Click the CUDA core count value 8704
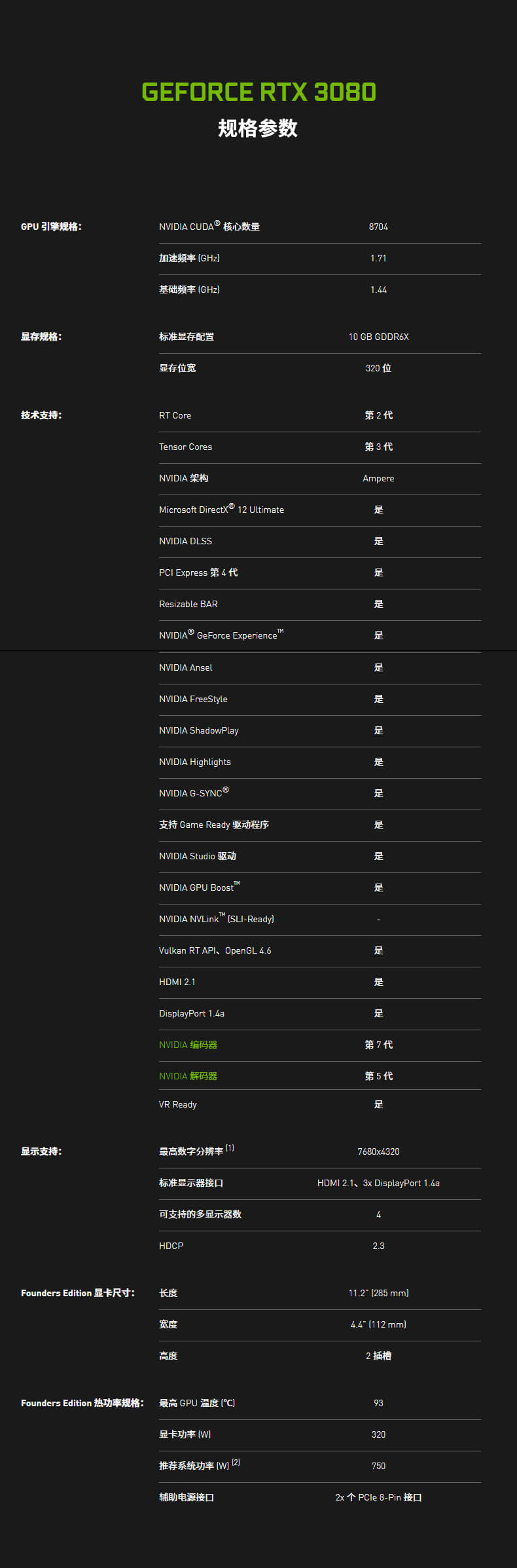517x1568 pixels. pos(378,227)
